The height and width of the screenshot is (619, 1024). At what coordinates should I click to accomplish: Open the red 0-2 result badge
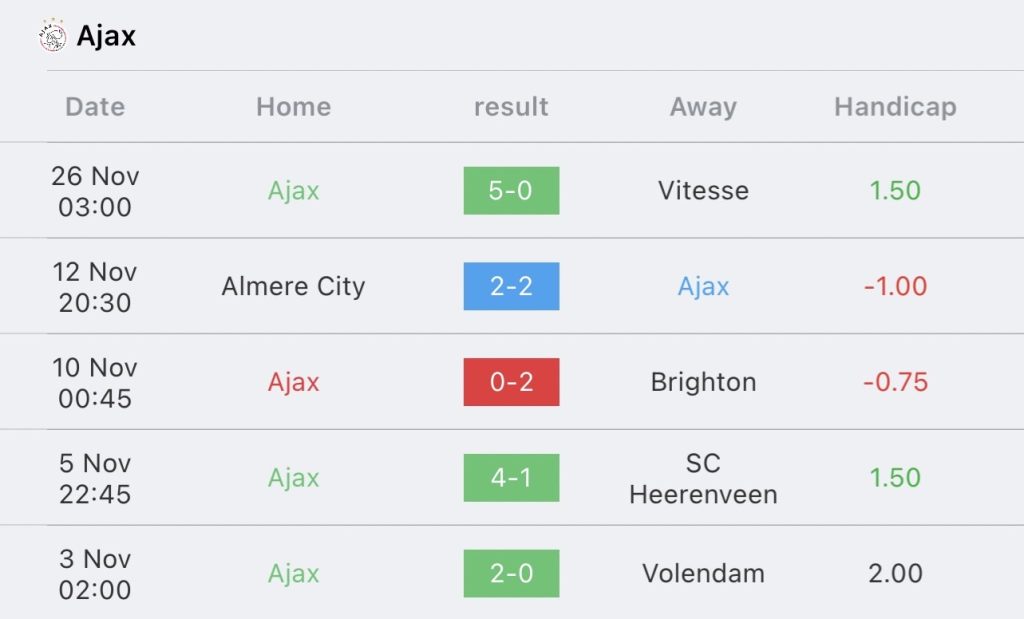point(511,382)
